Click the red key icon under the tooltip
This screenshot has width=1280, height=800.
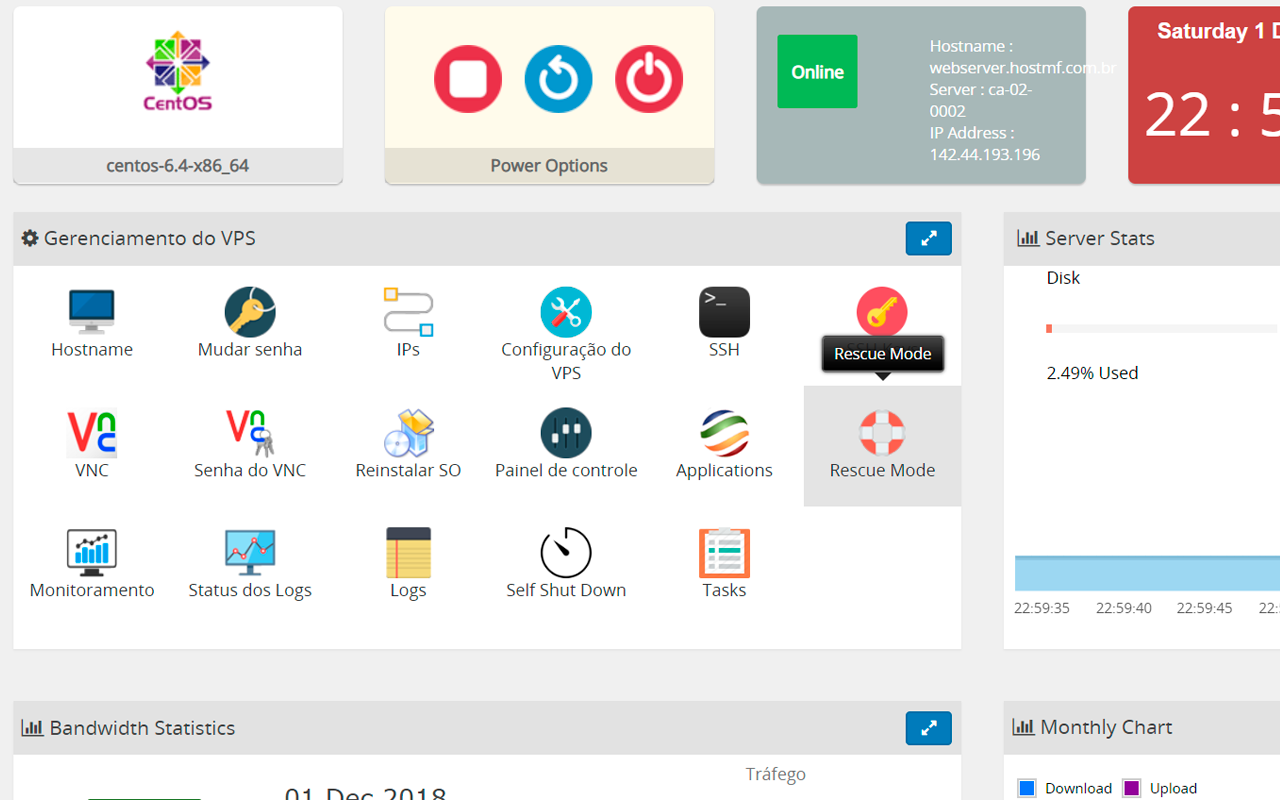pyautogui.click(x=882, y=311)
